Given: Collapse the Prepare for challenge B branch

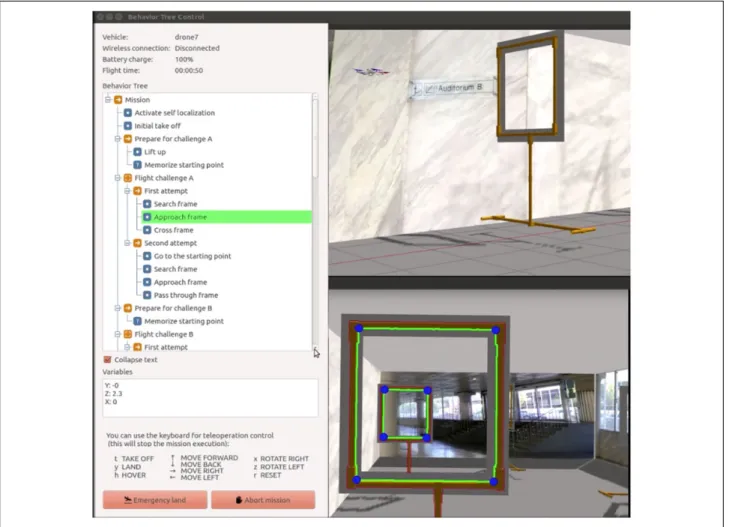Looking at the screenshot, I should (x=118, y=308).
